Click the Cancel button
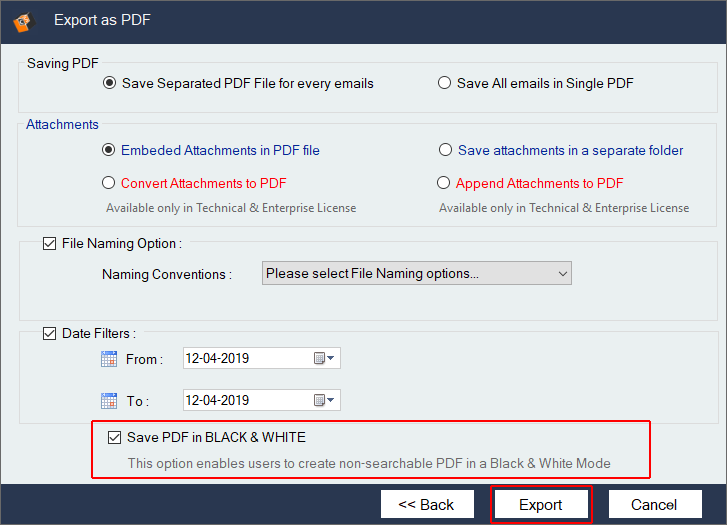The image size is (727, 525). (654, 504)
